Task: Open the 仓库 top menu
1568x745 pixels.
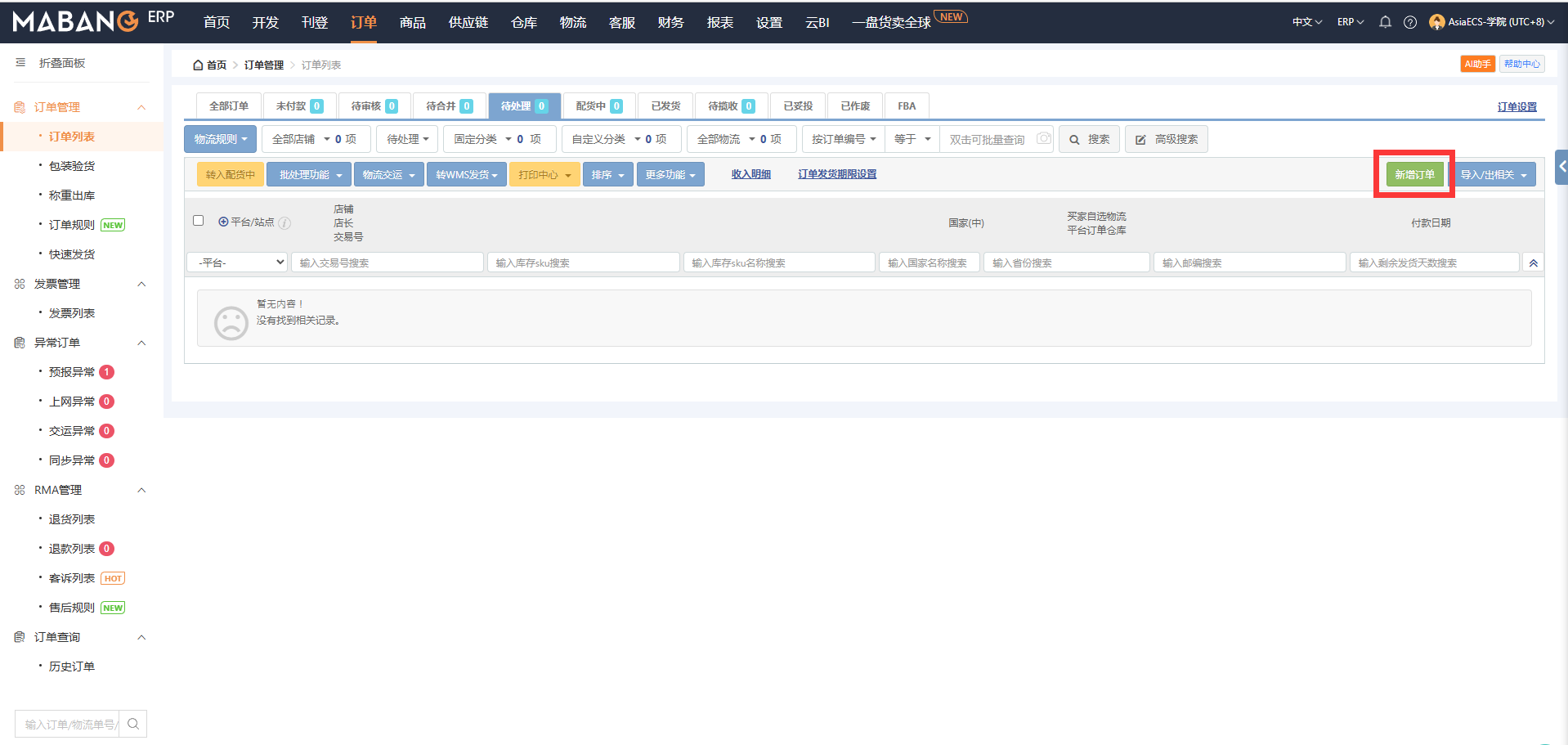Action: (x=524, y=22)
